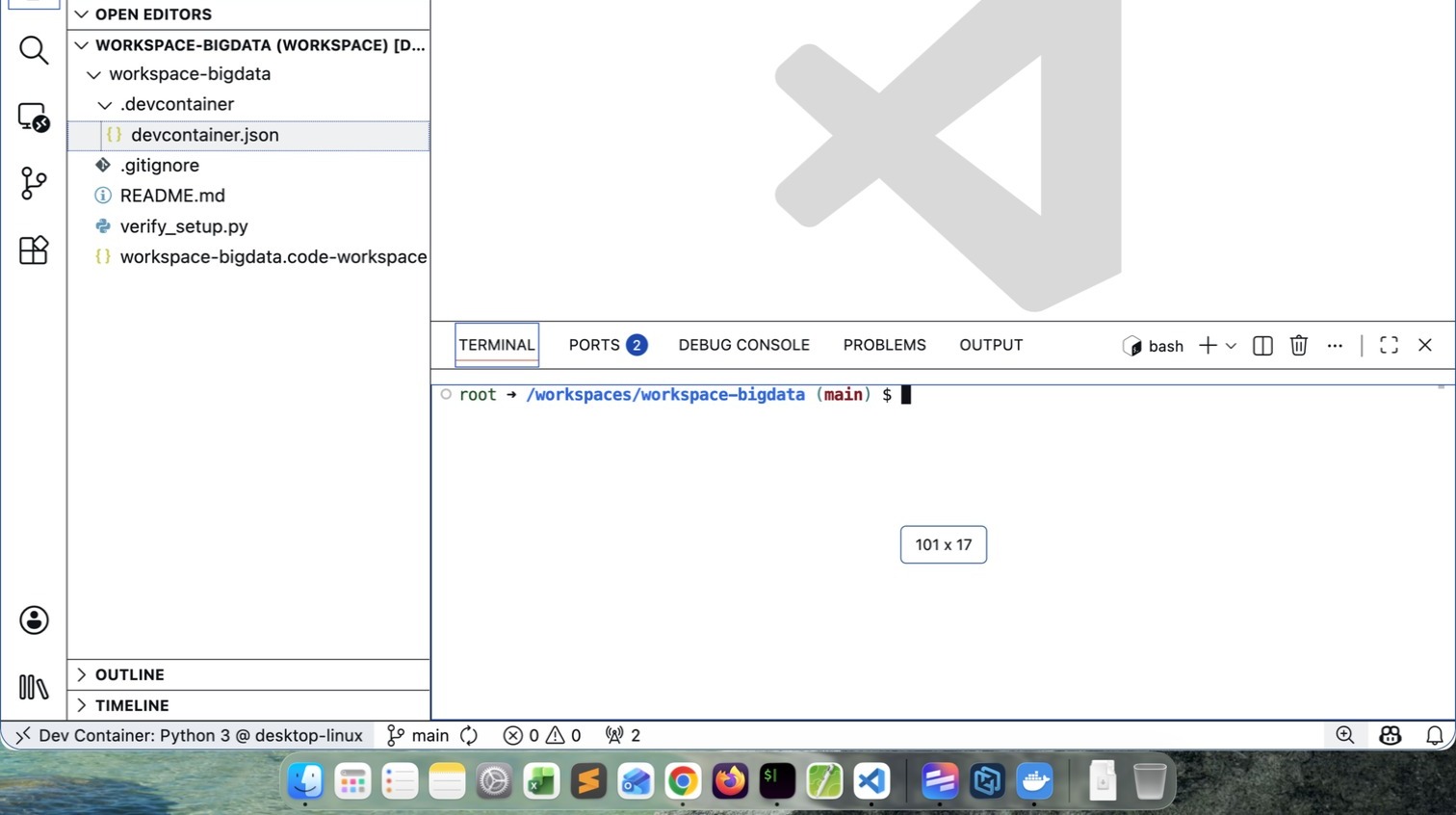Open Sublime Text from the dock
1456x815 pixels.
click(588, 781)
